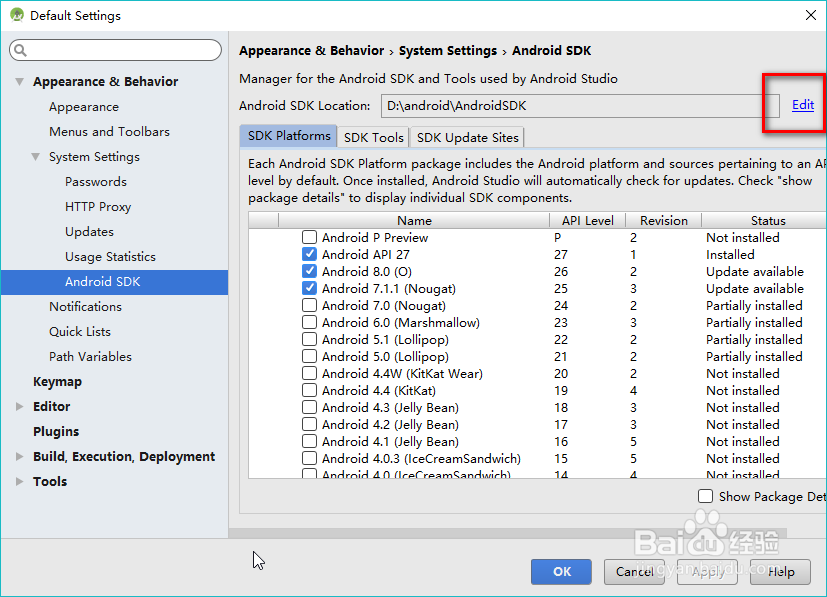The height and width of the screenshot is (597, 827).
Task: Check Android 5.1 (Lollipop) checkbox
Action: [x=310, y=339]
